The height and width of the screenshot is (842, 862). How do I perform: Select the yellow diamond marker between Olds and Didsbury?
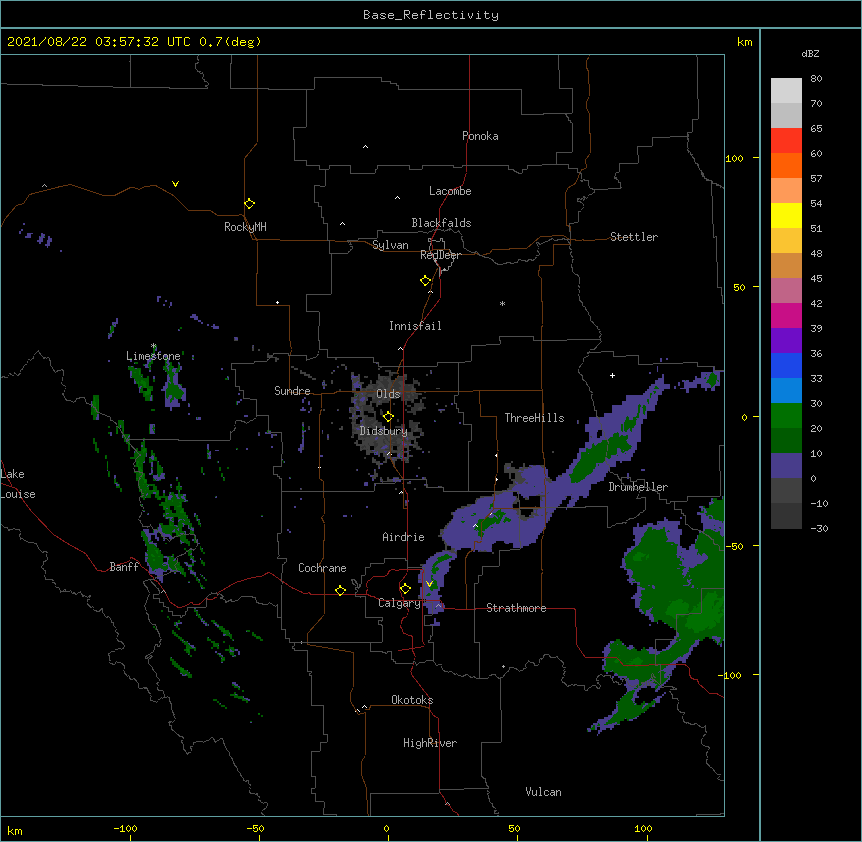pos(388,416)
